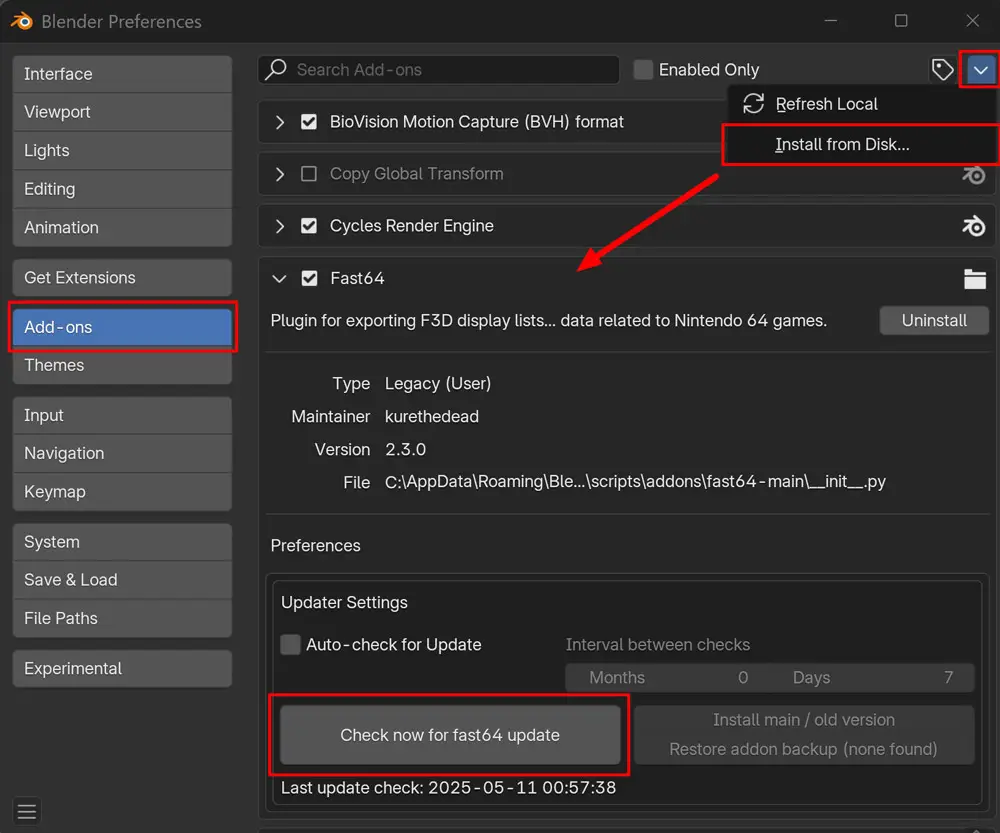Go to the Navigation tab
This screenshot has width=1000, height=833.
122,453
